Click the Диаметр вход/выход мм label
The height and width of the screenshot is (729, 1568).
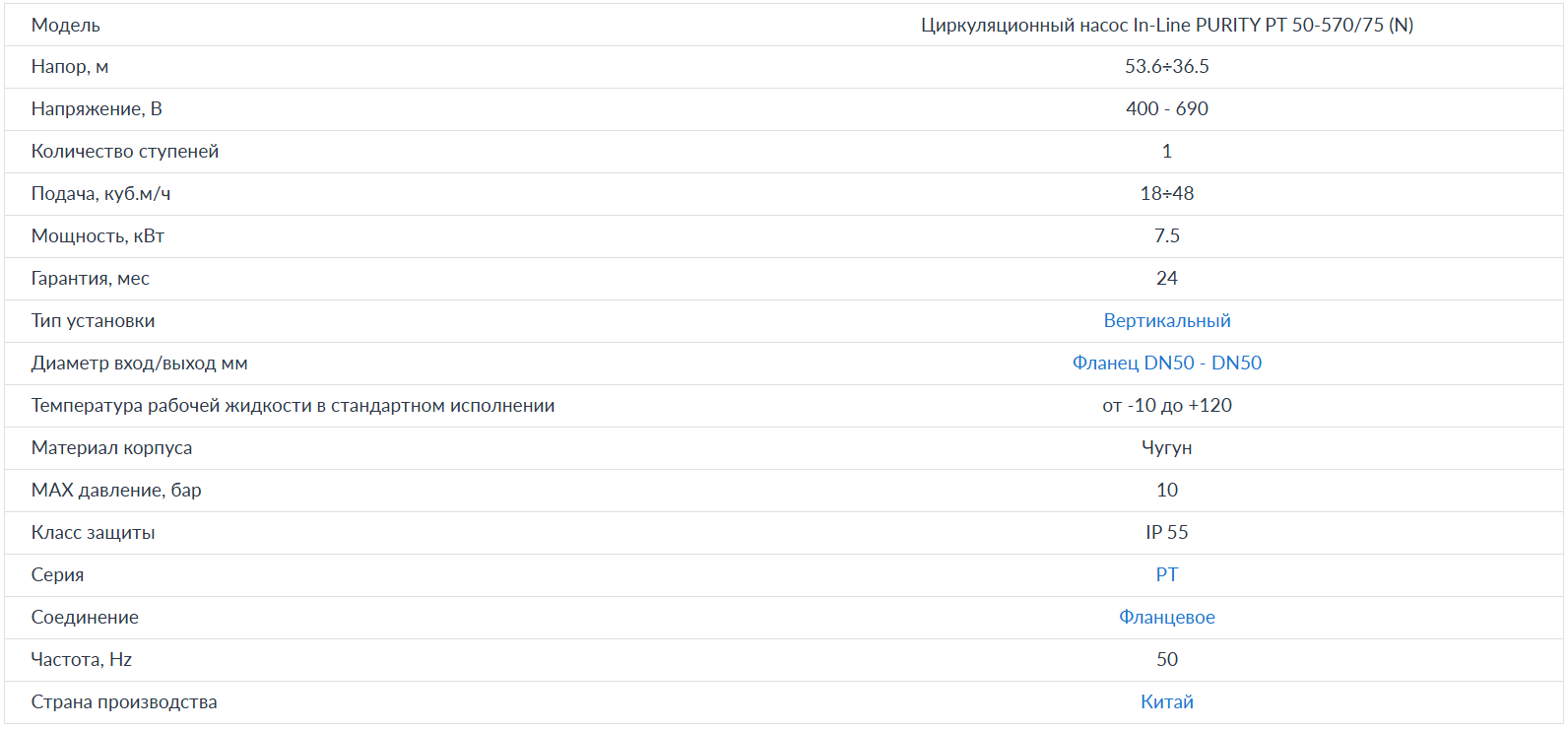139,364
